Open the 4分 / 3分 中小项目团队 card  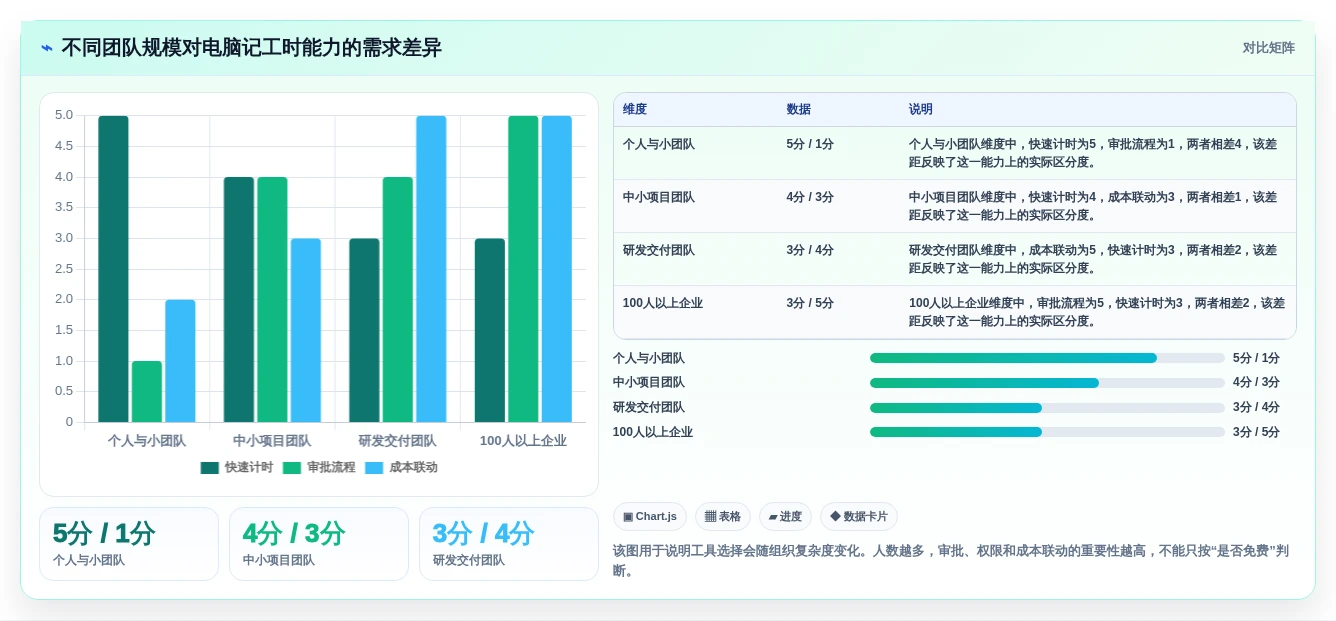click(x=319, y=544)
